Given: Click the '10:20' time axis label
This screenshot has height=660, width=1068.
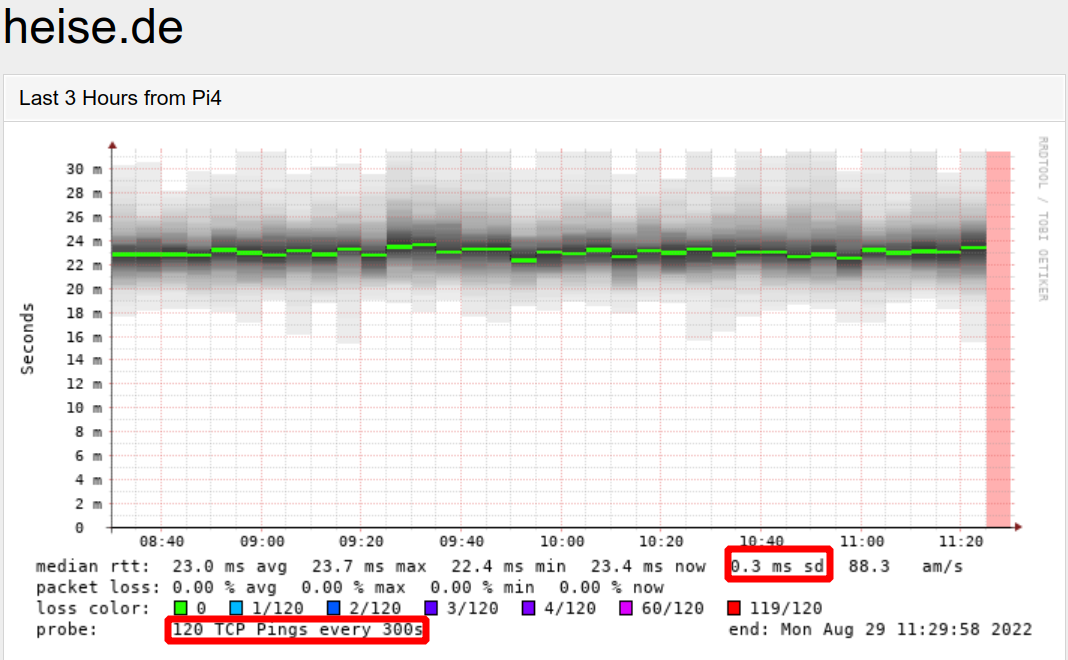Looking at the screenshot, I should pyautogui.click(x=661, y=541).
